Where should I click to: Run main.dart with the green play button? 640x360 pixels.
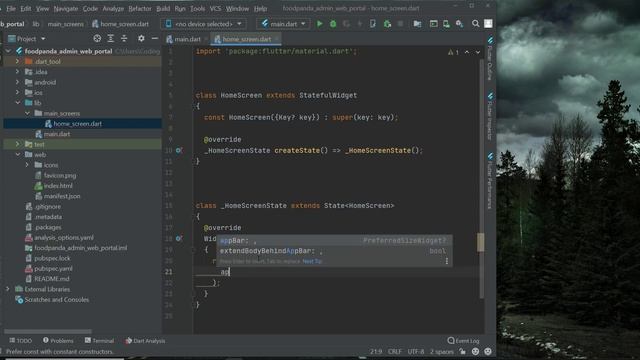coord(320,24)
